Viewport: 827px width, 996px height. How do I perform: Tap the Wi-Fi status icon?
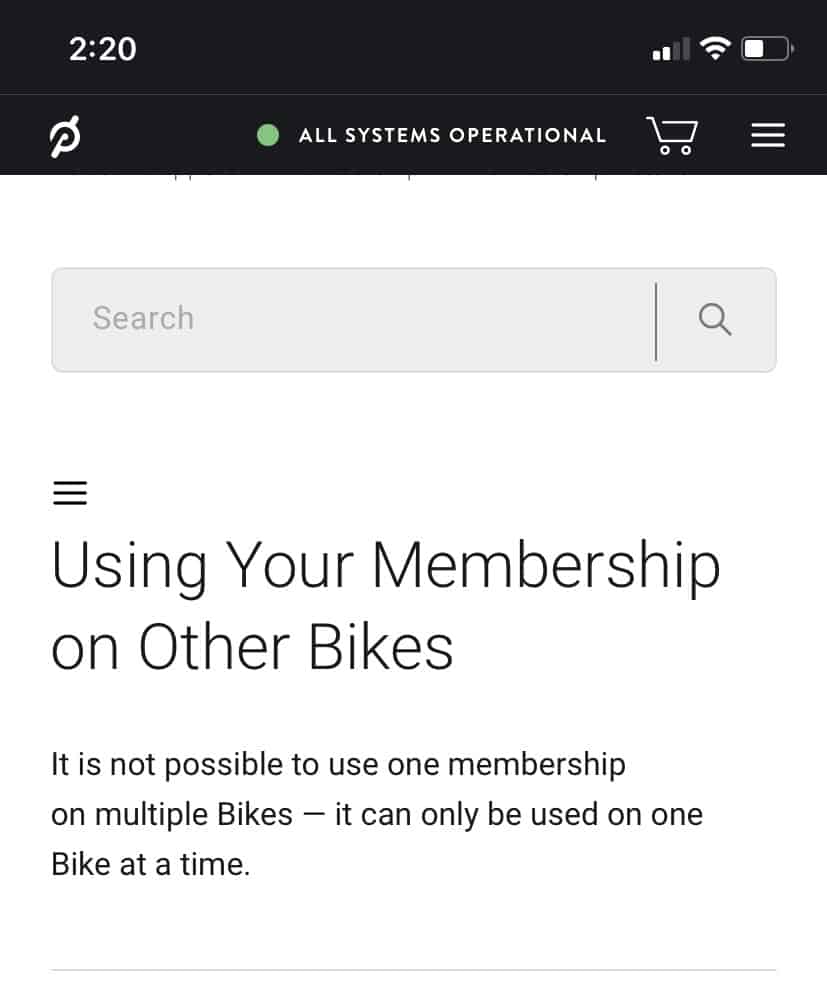click(715, 48)
